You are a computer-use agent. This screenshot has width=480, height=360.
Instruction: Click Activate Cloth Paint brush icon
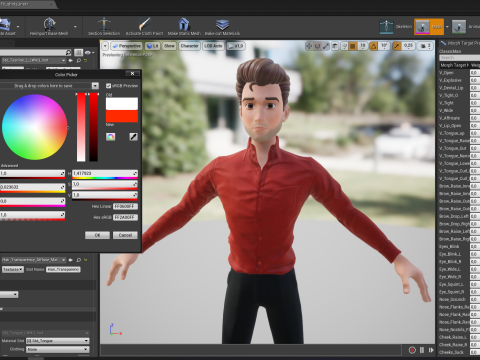(144, 24)
